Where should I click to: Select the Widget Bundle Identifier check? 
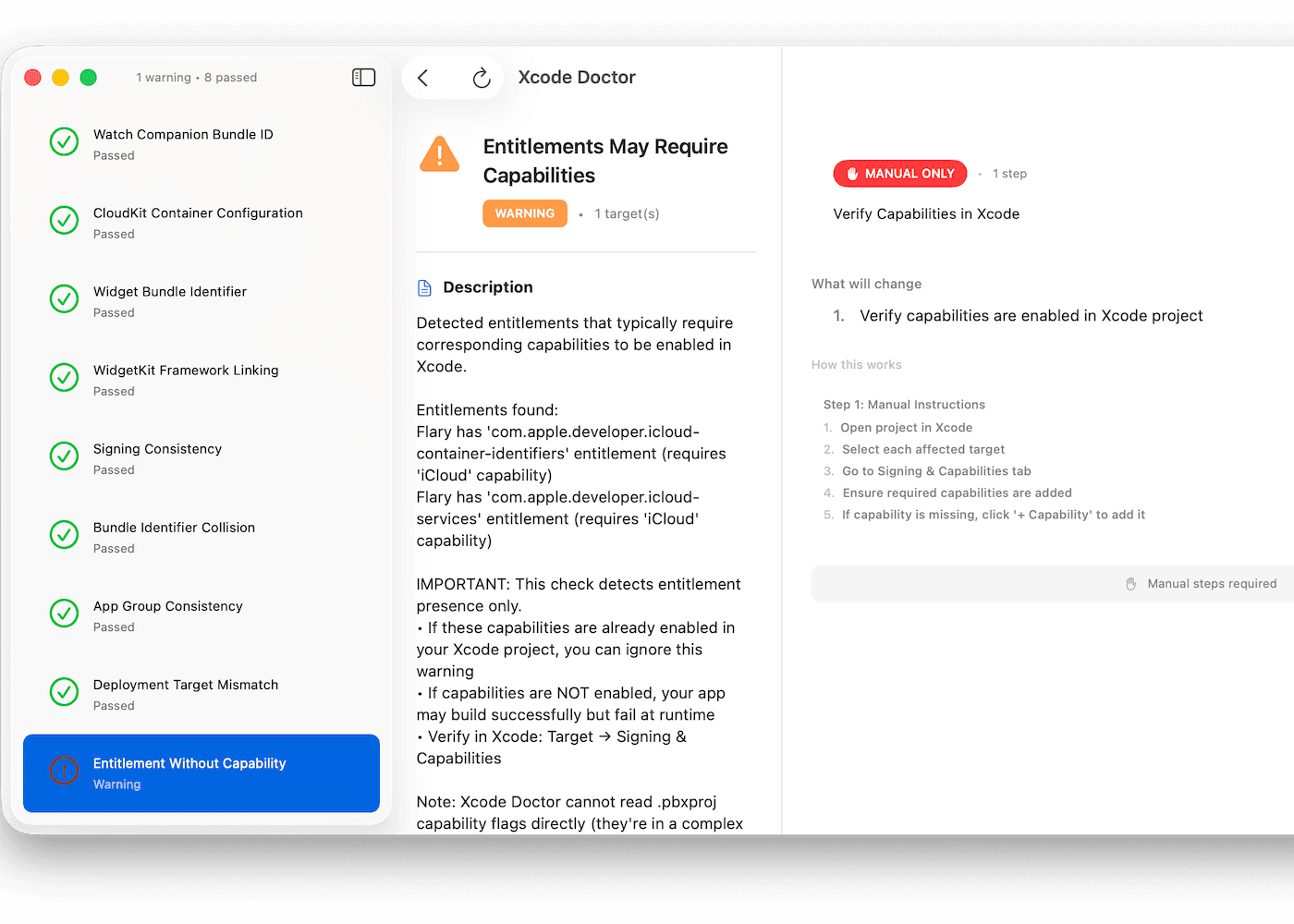[170, 300]
